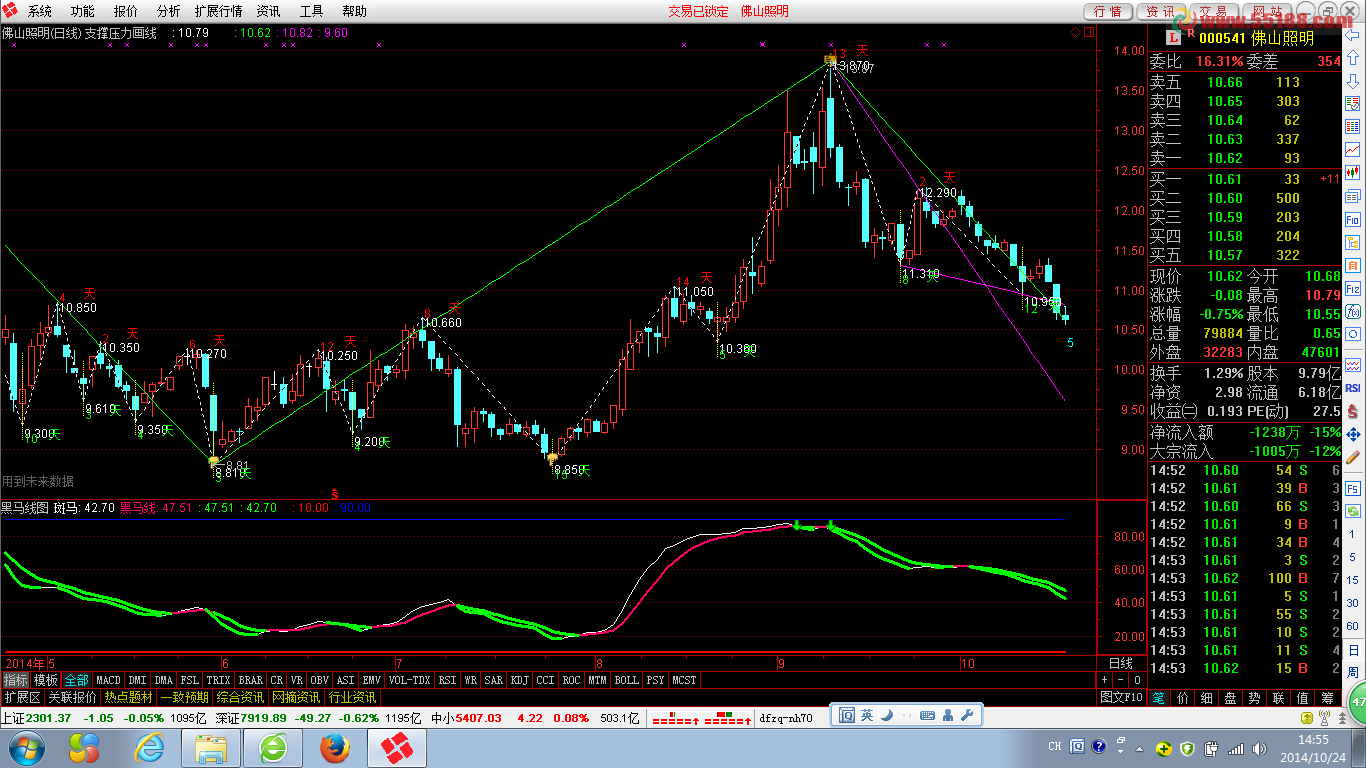
Task: Switch to the BOLL indicator tab
Action: pyautogui.click(x=626, y=680)
